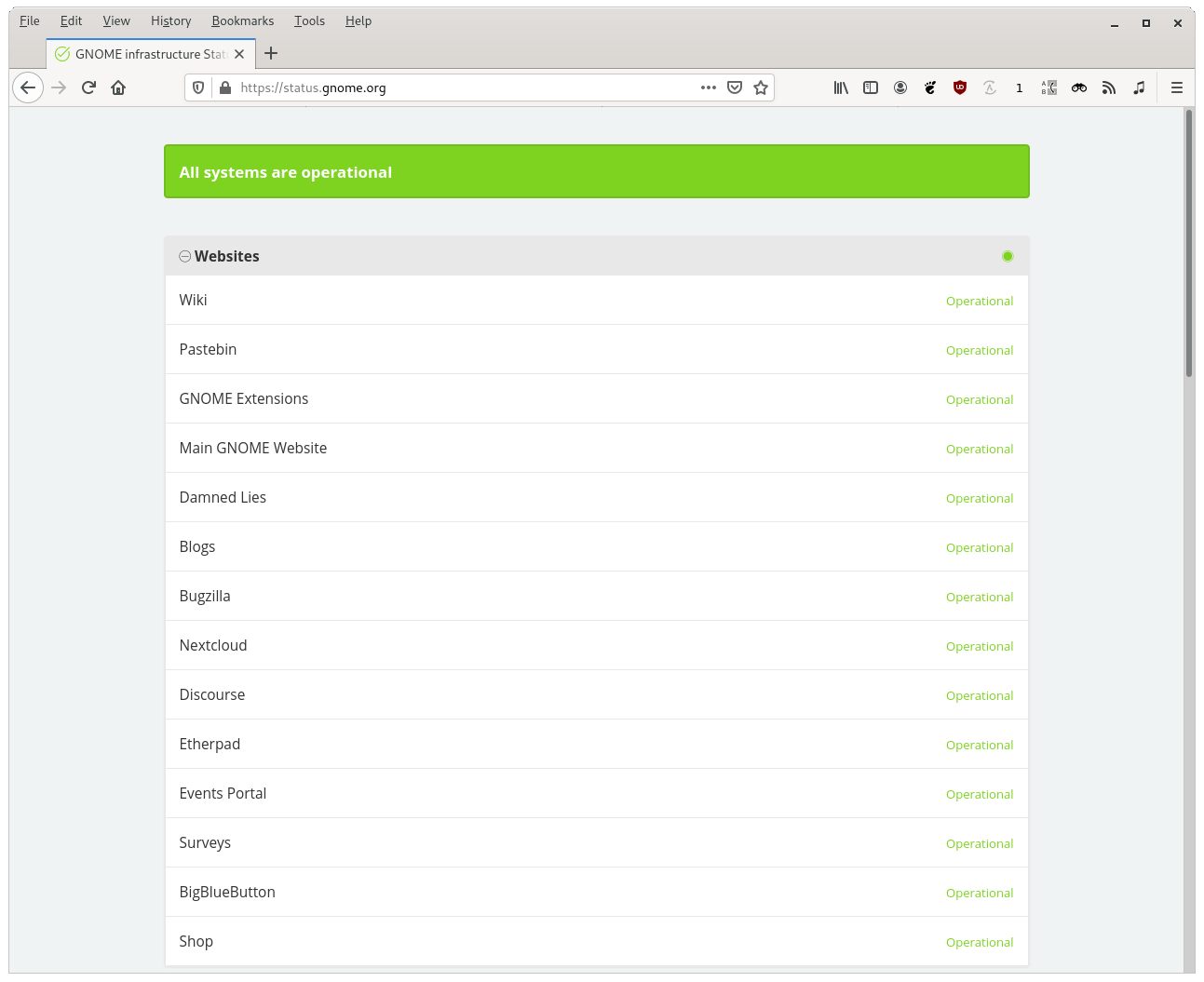Open the page actions three-dot menu
Screen dimensions: 1204x982
pyautogui.click(x=709, y=87)
